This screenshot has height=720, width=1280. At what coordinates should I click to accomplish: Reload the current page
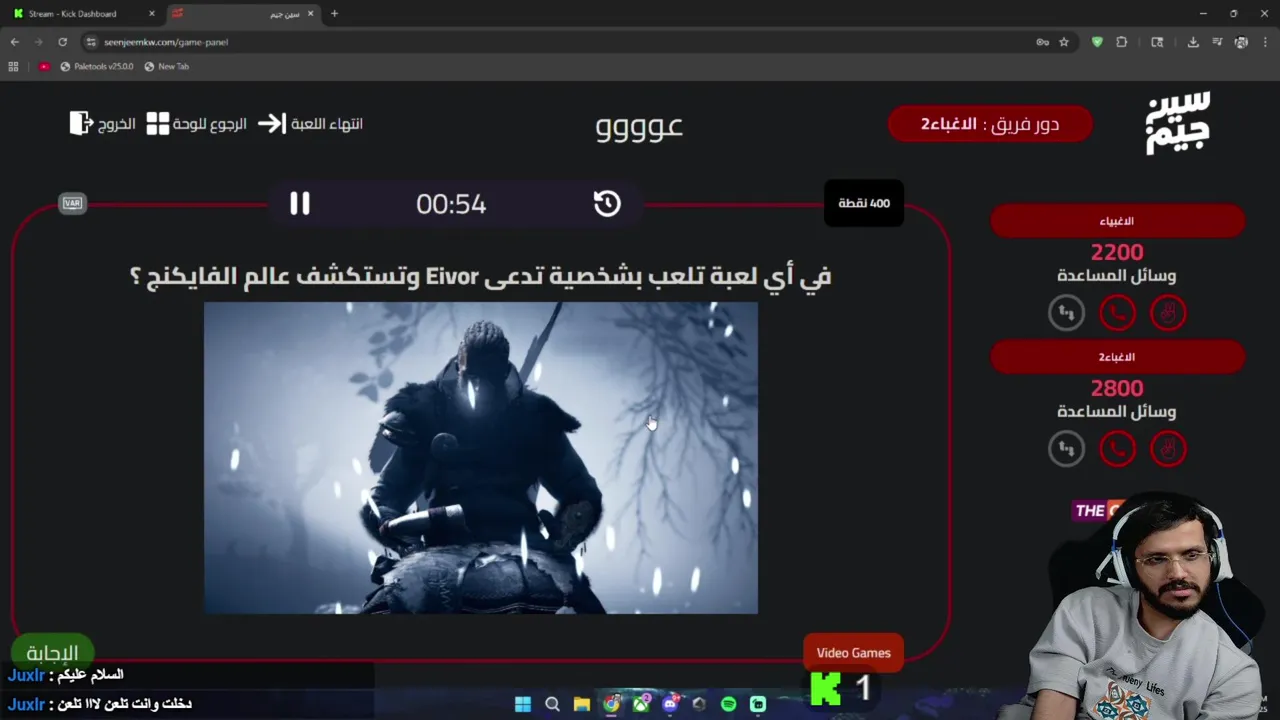pyautogui.click(x=62, y=42)
